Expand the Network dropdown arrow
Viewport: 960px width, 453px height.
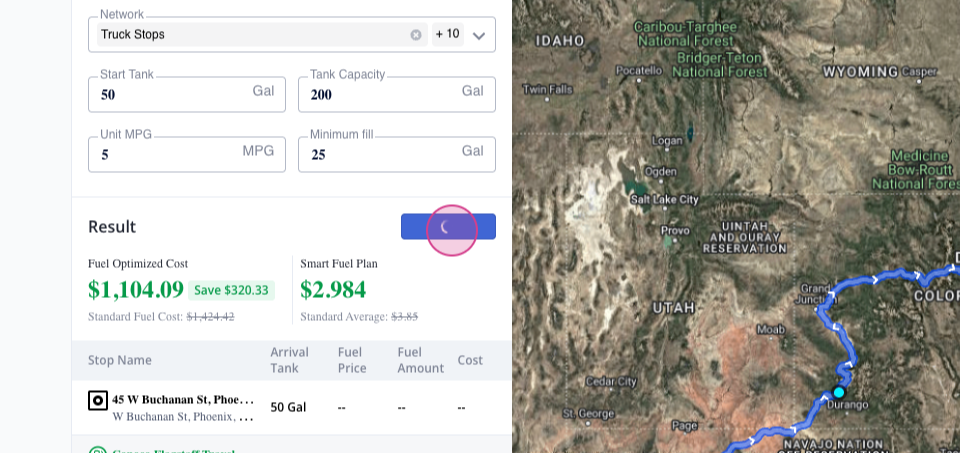pos(479,35)
